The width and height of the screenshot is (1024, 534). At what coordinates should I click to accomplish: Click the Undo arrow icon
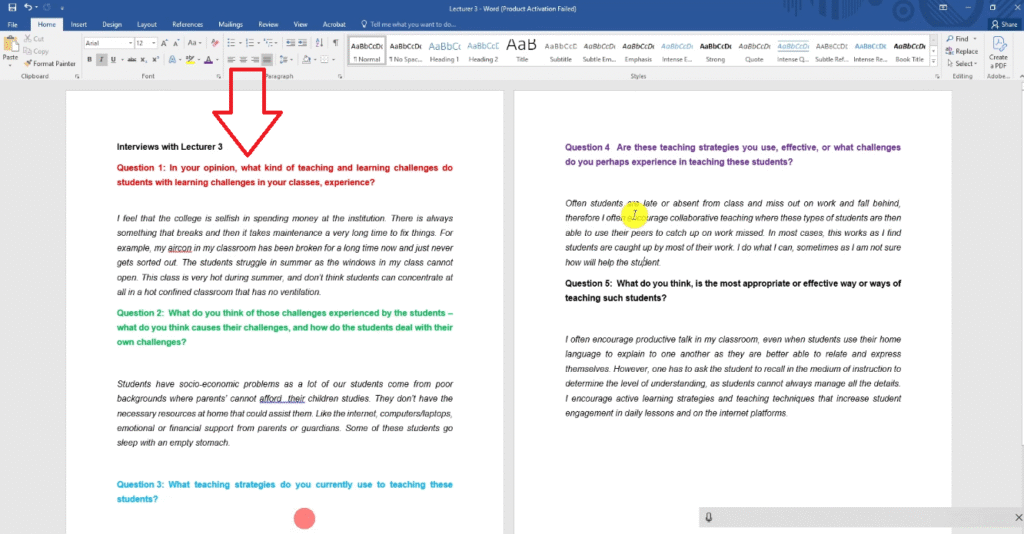tap(29, 7)
